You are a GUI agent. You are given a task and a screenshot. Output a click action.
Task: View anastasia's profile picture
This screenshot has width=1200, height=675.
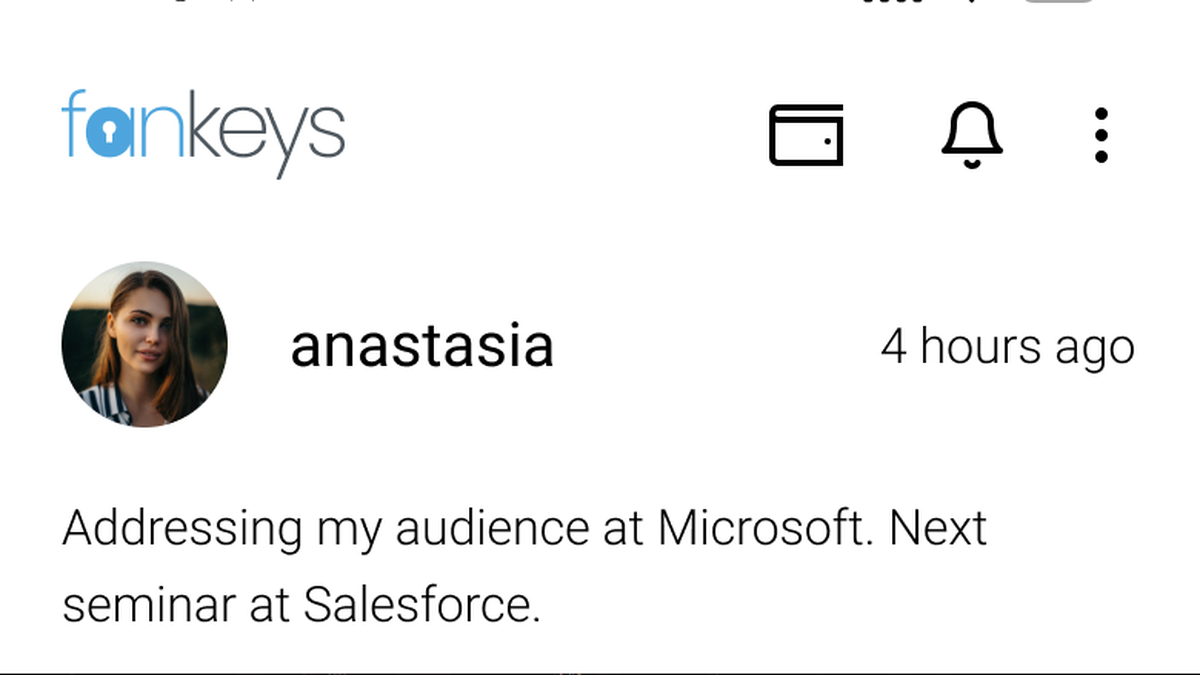point(144,344)
